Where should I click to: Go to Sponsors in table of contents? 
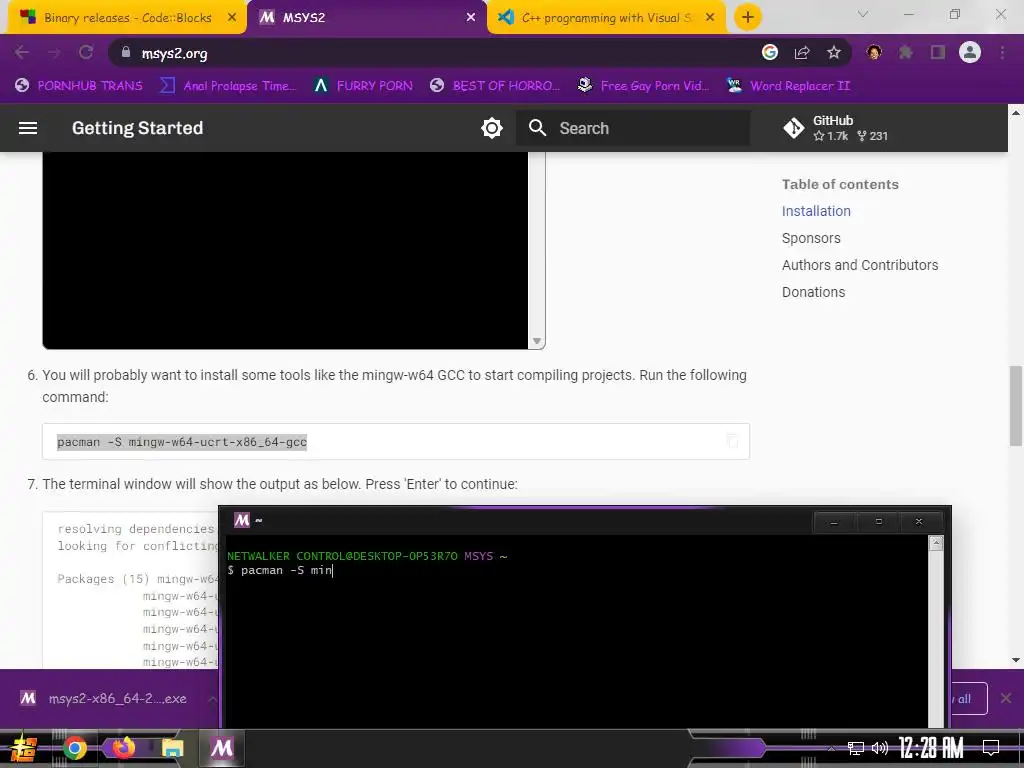click(811, 238)
